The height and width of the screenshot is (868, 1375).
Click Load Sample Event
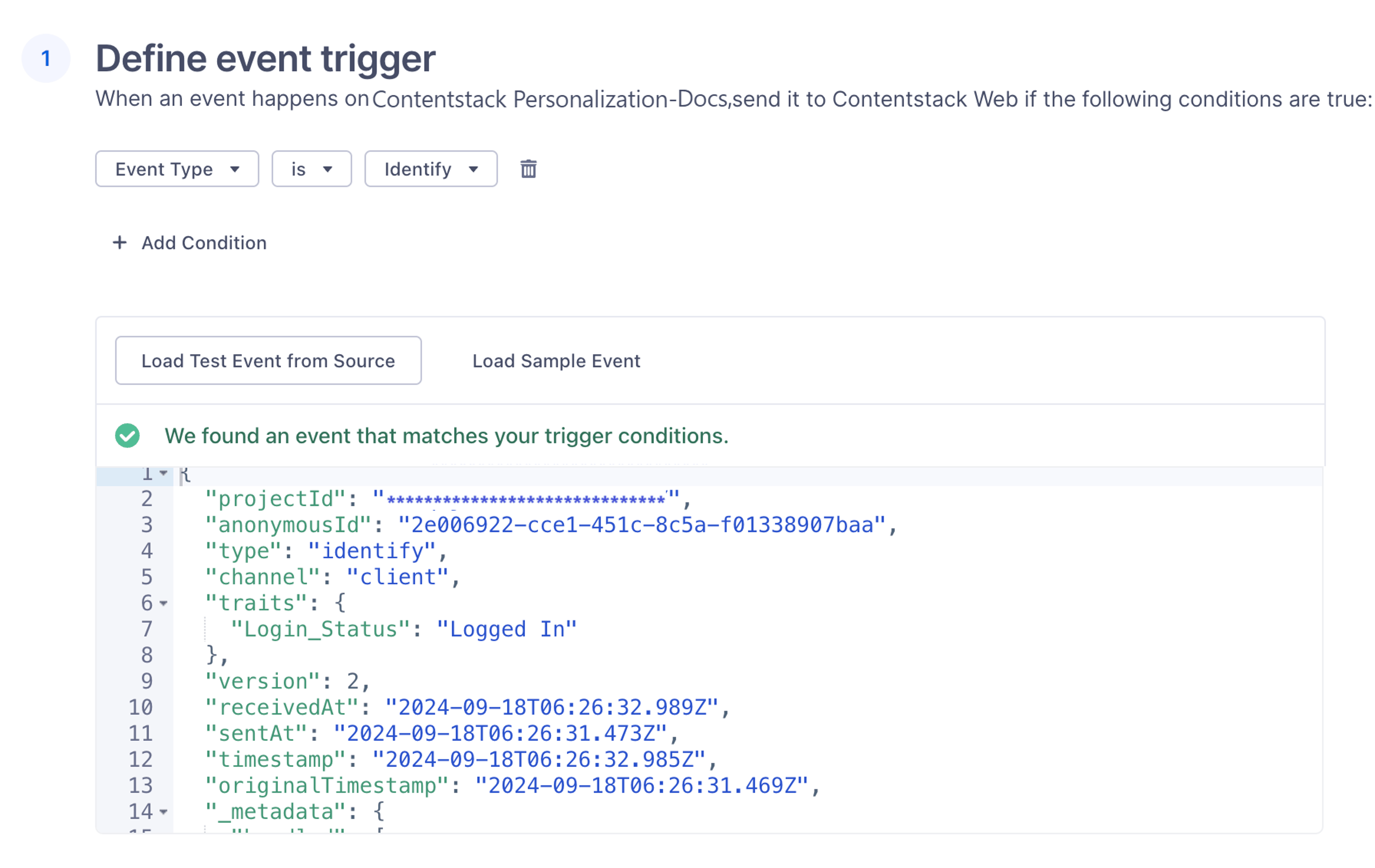point(556,361)
